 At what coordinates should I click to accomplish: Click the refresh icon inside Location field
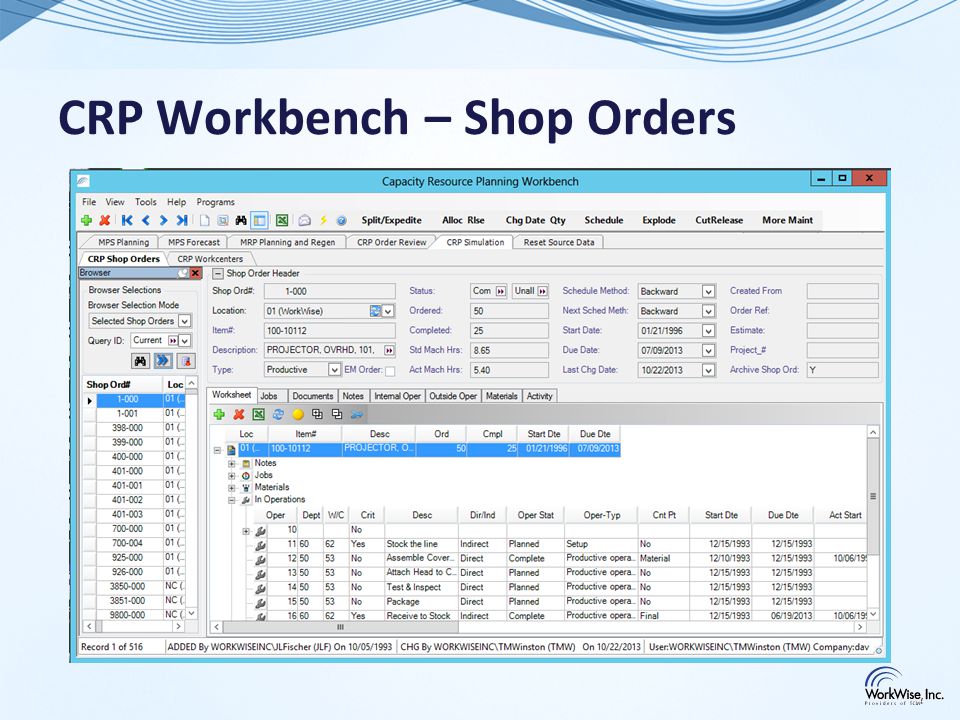(x=375, y=311)
